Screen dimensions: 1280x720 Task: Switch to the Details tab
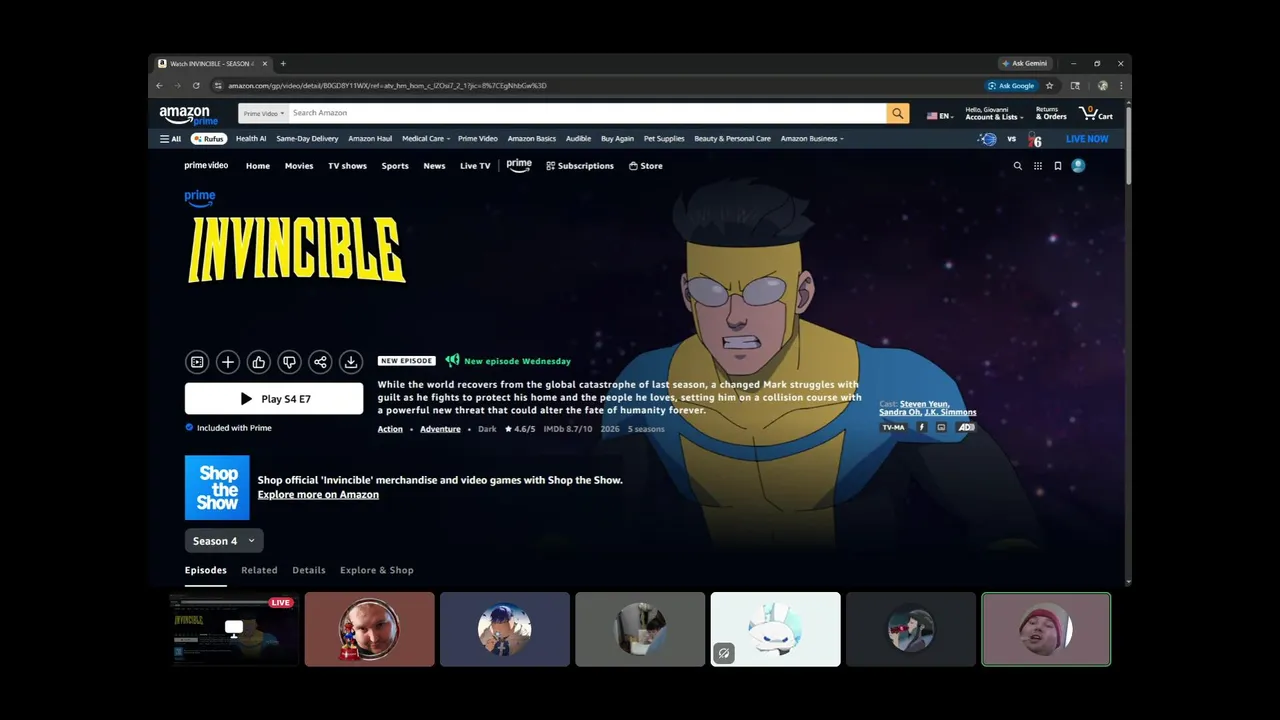pos(309,570)
